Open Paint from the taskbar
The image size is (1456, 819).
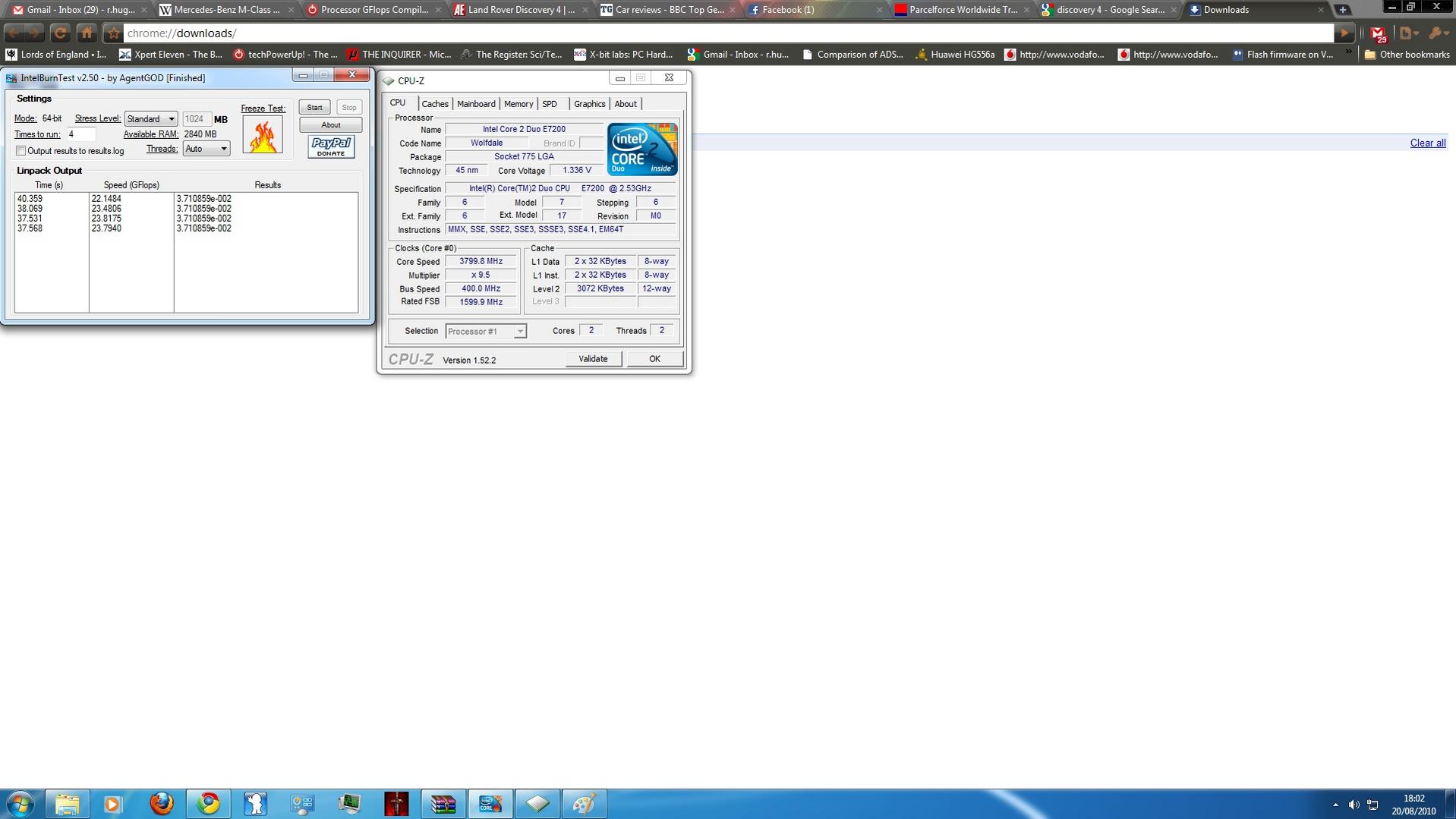(x=585, y=804)
